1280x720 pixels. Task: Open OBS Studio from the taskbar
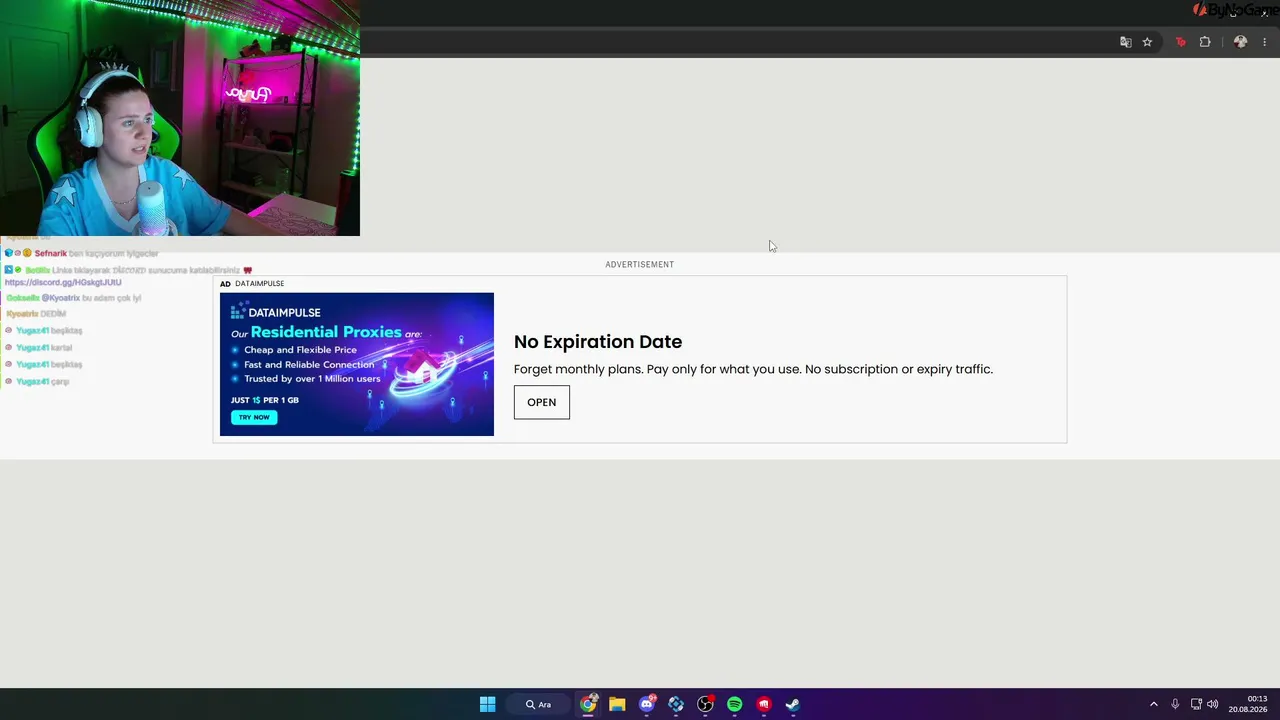(x=705, y=704)
